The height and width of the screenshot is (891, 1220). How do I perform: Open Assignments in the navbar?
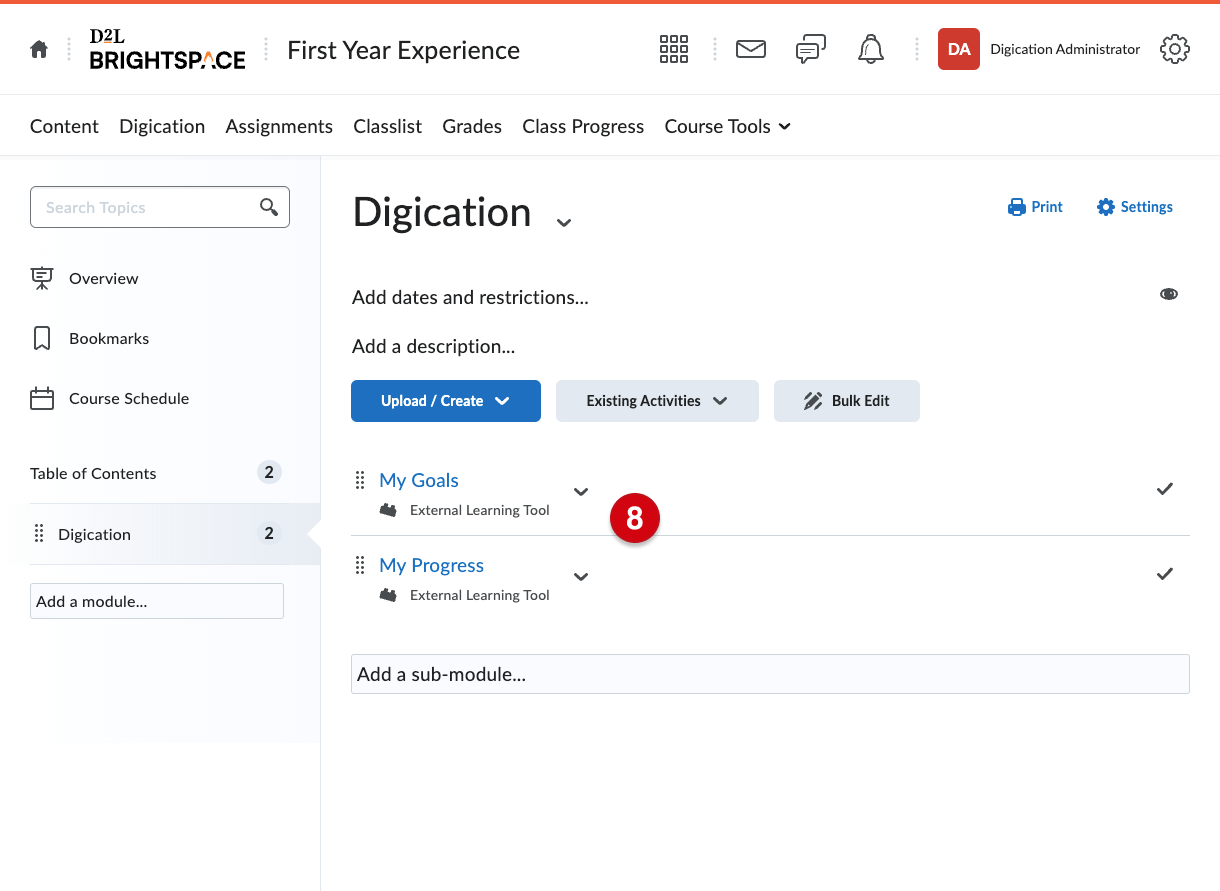point(279,126)
